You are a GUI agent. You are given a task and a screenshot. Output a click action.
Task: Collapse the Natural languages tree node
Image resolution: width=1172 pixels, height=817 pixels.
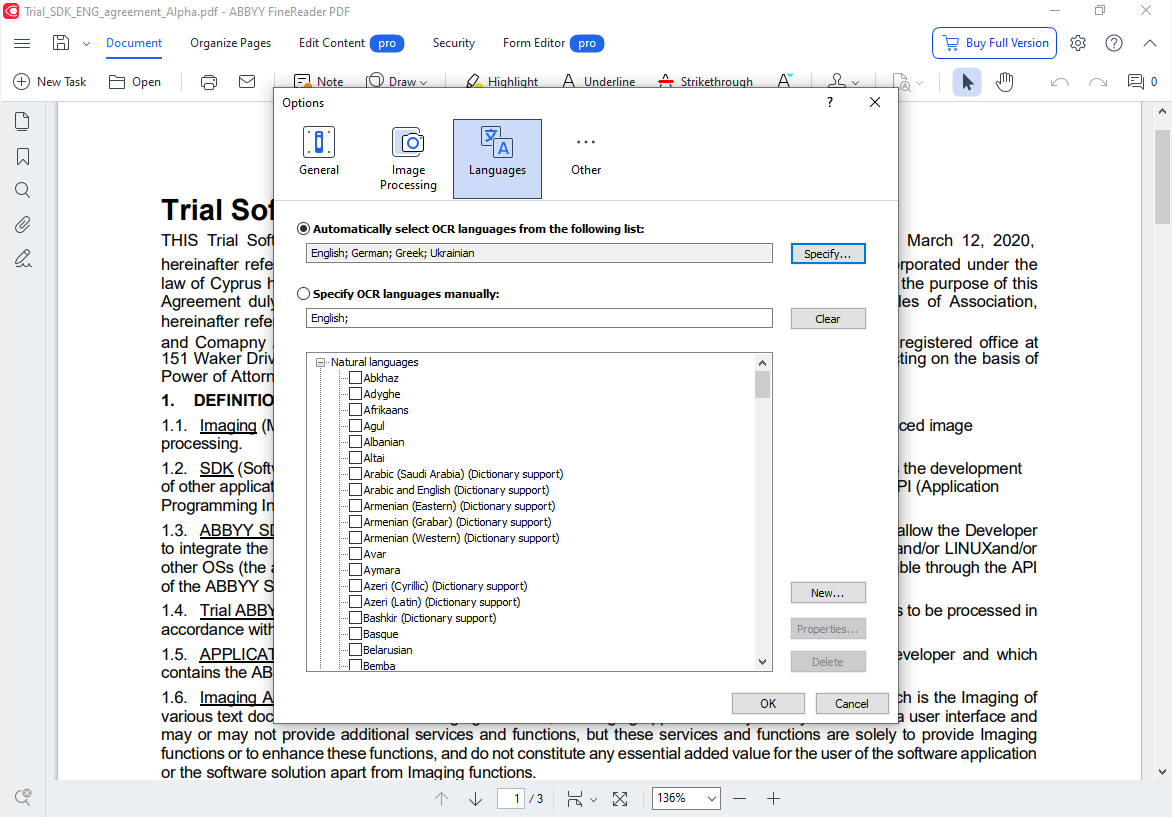point(321,363)
